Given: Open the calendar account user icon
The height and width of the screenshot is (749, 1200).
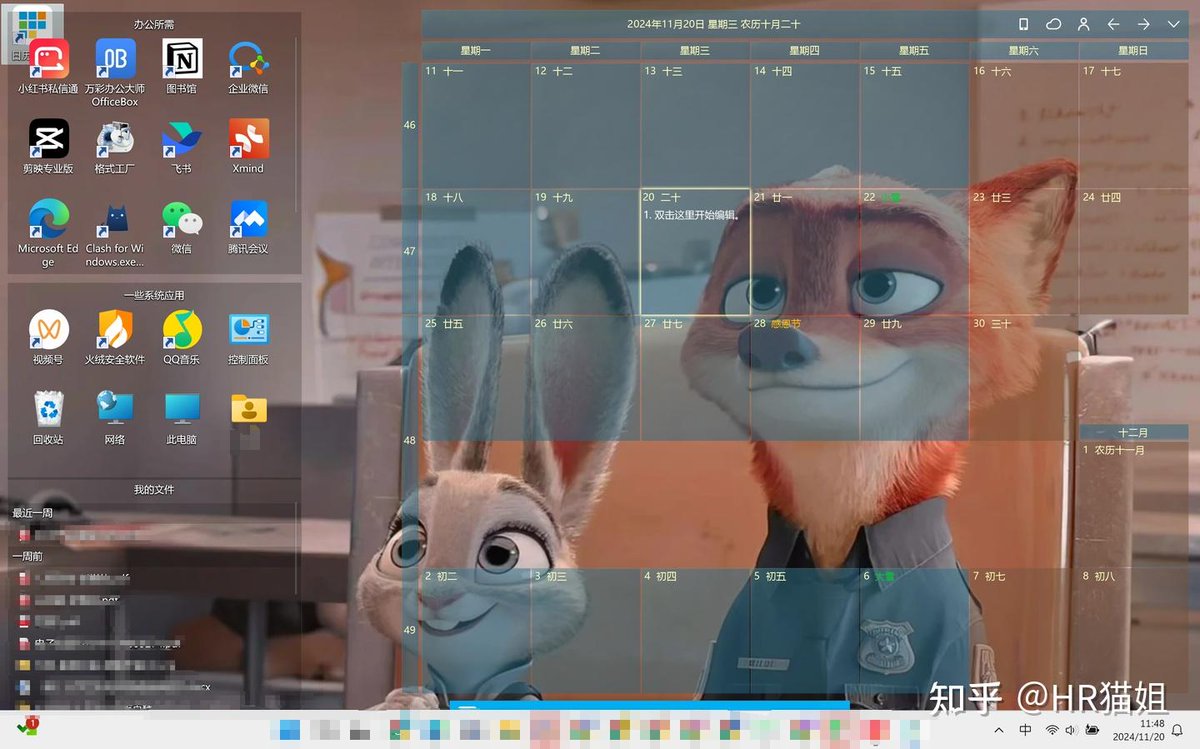Looking at the screenshot, I should [x=1083, y=24].
